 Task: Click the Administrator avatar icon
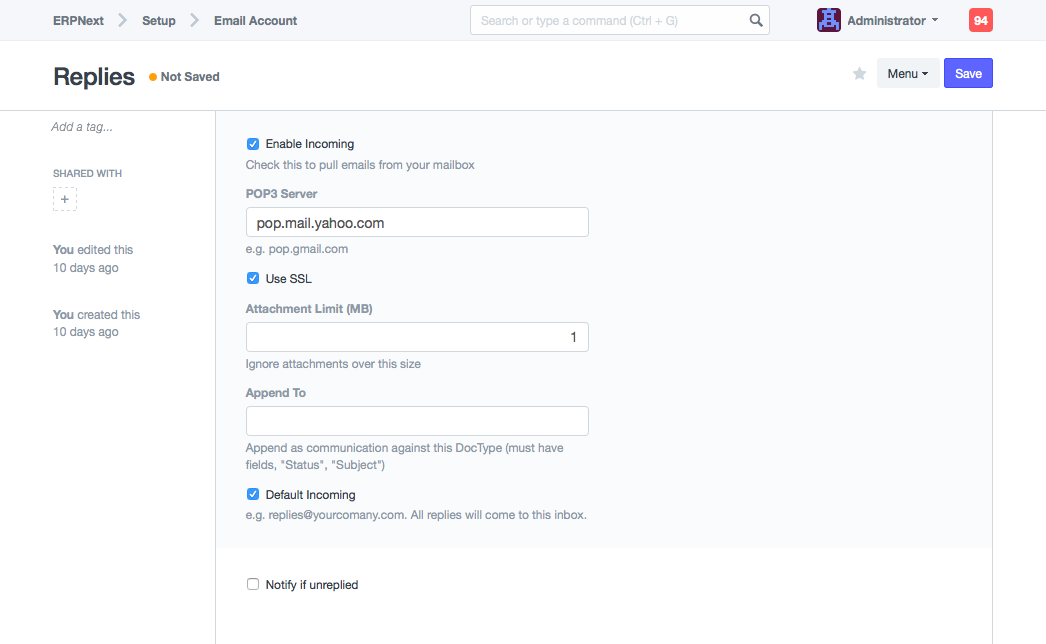click(828, 20)
